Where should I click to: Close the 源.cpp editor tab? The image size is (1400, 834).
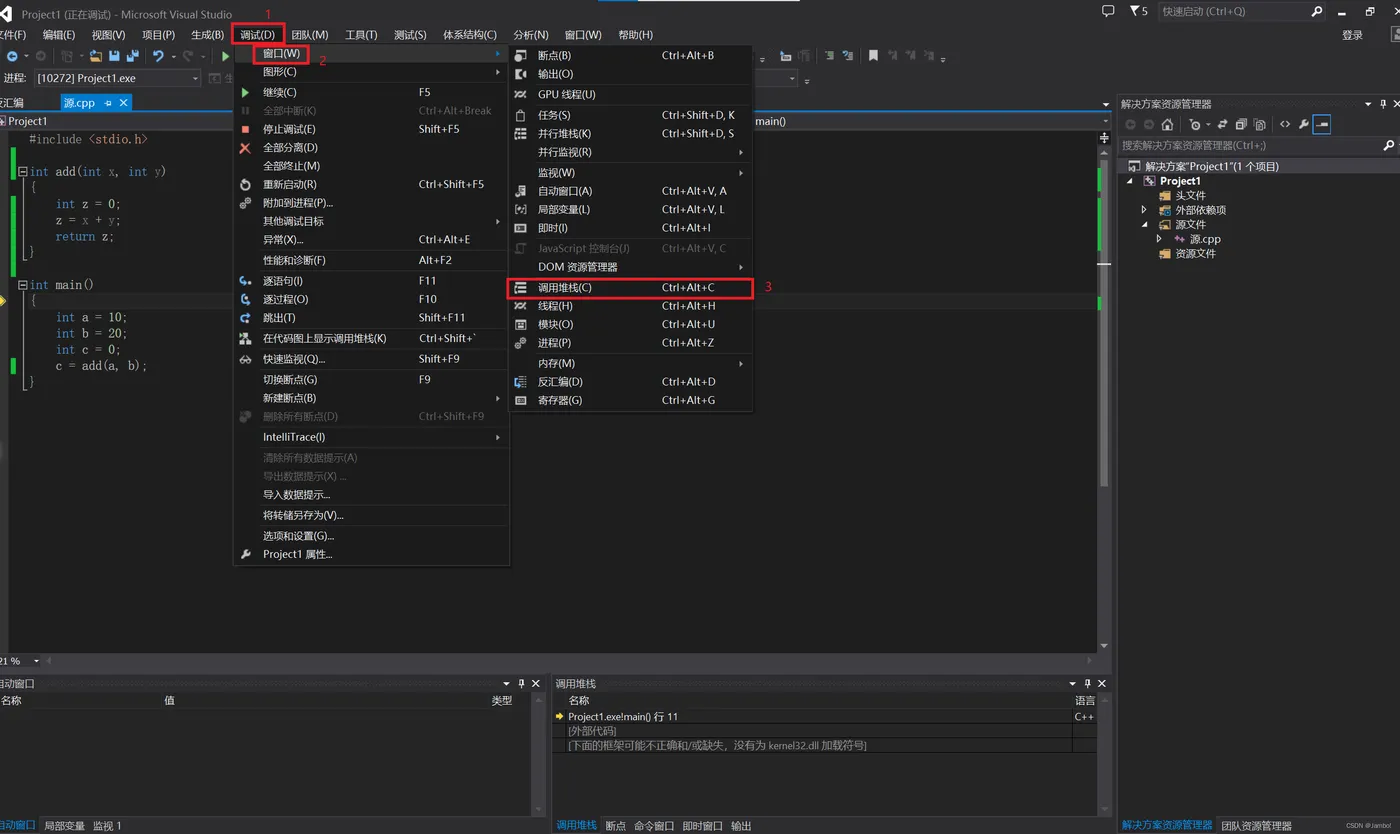point(124,103)
